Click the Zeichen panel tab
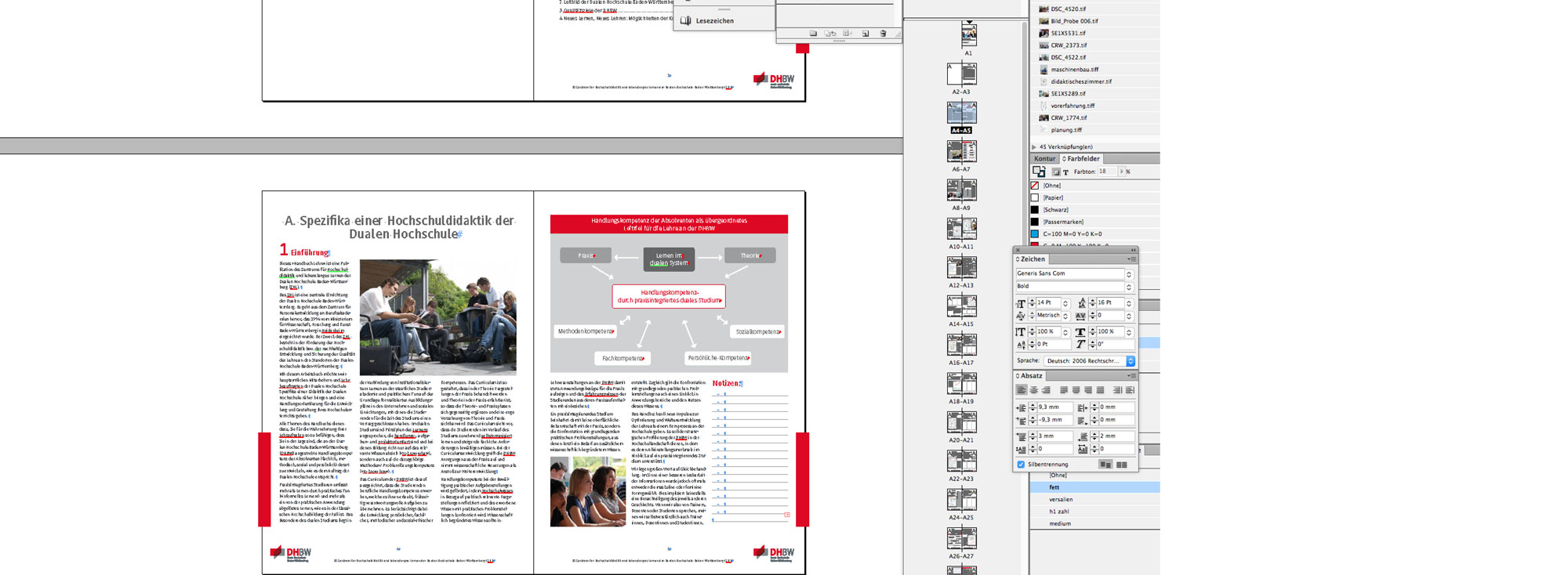The height and width of the screenshot is (575, 1568). [1032, 259]
